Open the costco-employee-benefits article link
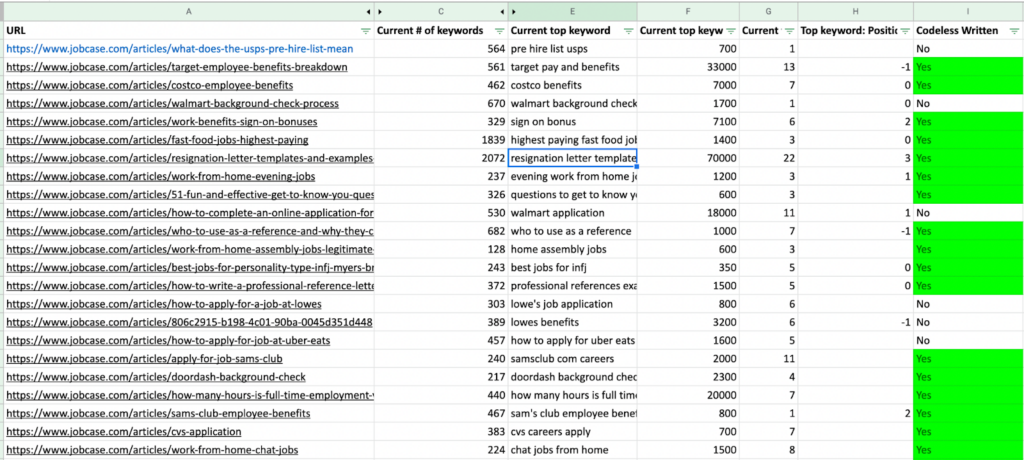Viewport: 1024px width, 460px height. point(150,85)
